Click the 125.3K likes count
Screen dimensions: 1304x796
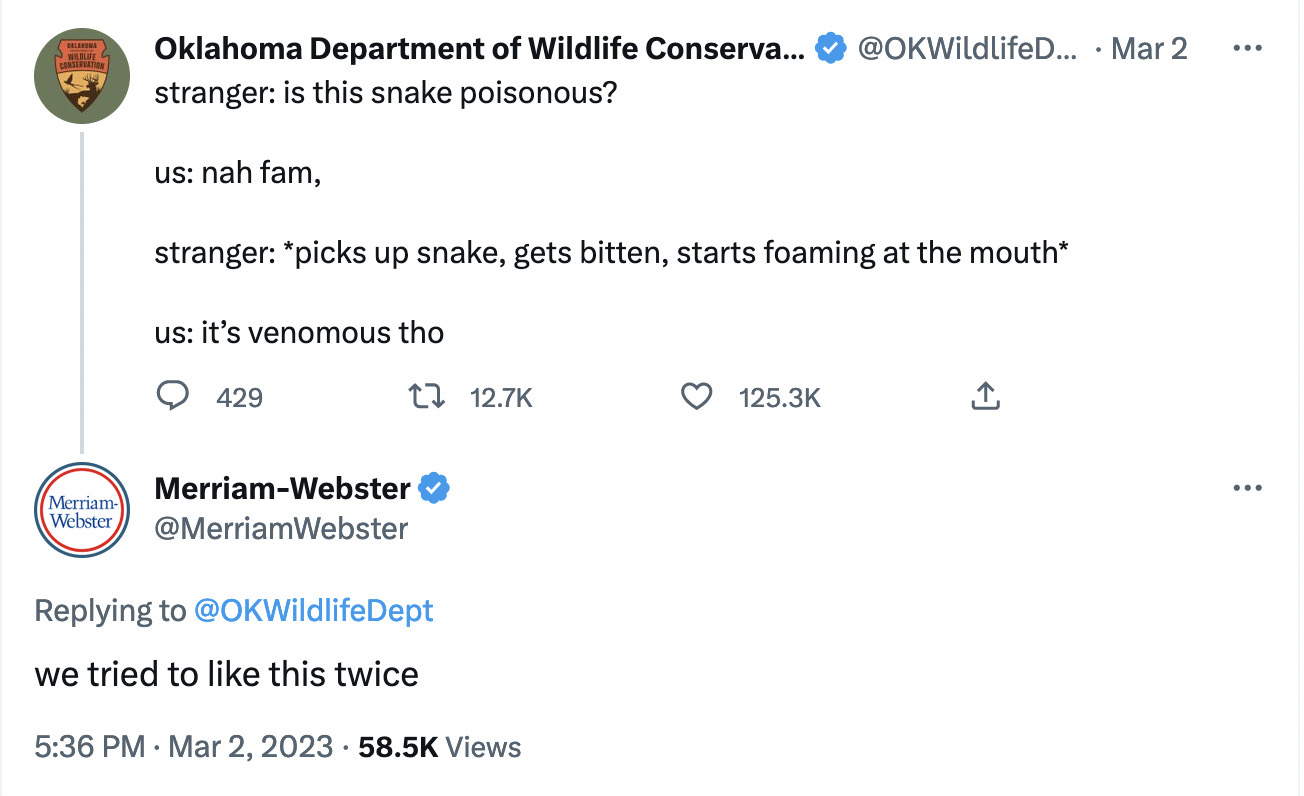(x=780, y=398)
